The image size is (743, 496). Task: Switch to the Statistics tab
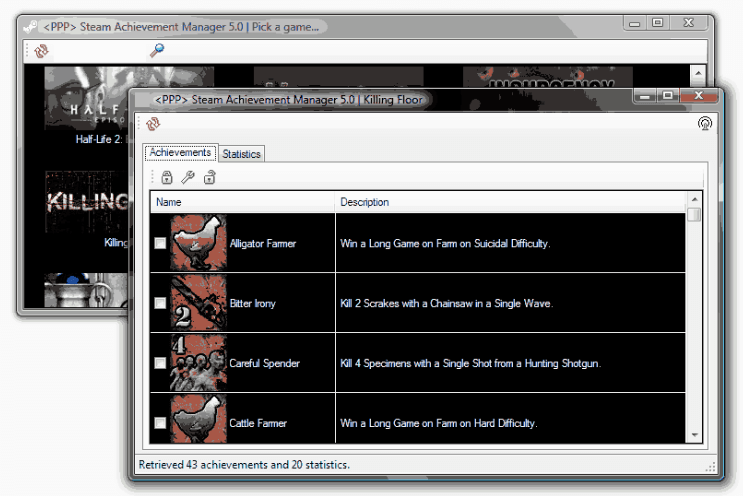242,154
